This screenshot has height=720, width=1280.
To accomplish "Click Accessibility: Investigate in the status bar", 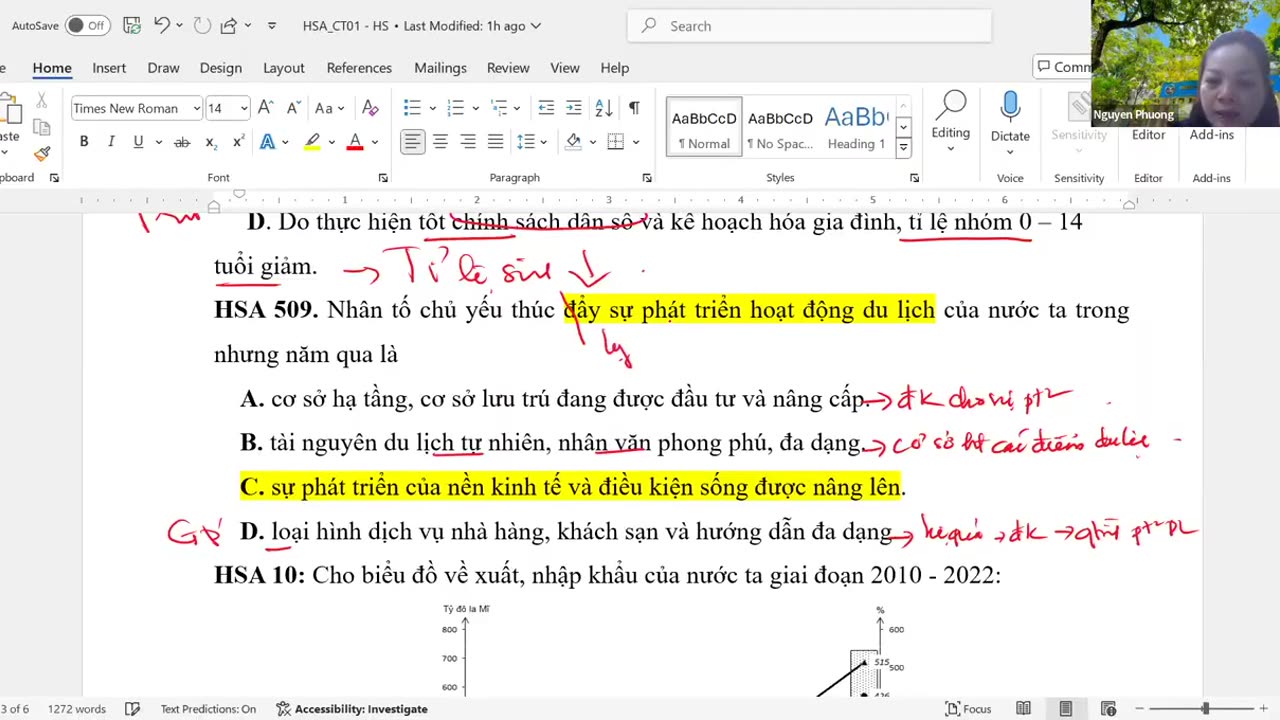I will click(352, 709).
